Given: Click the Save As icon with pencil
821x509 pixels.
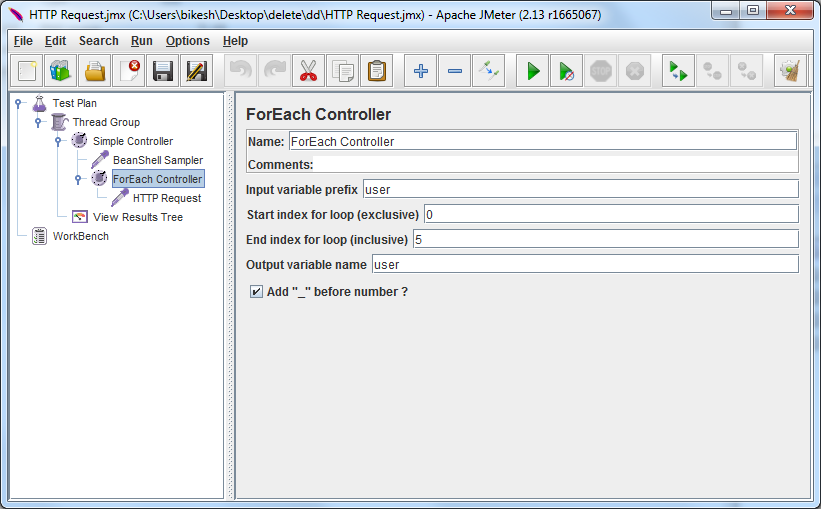Looking at the screenshot, I should (197, 71).
